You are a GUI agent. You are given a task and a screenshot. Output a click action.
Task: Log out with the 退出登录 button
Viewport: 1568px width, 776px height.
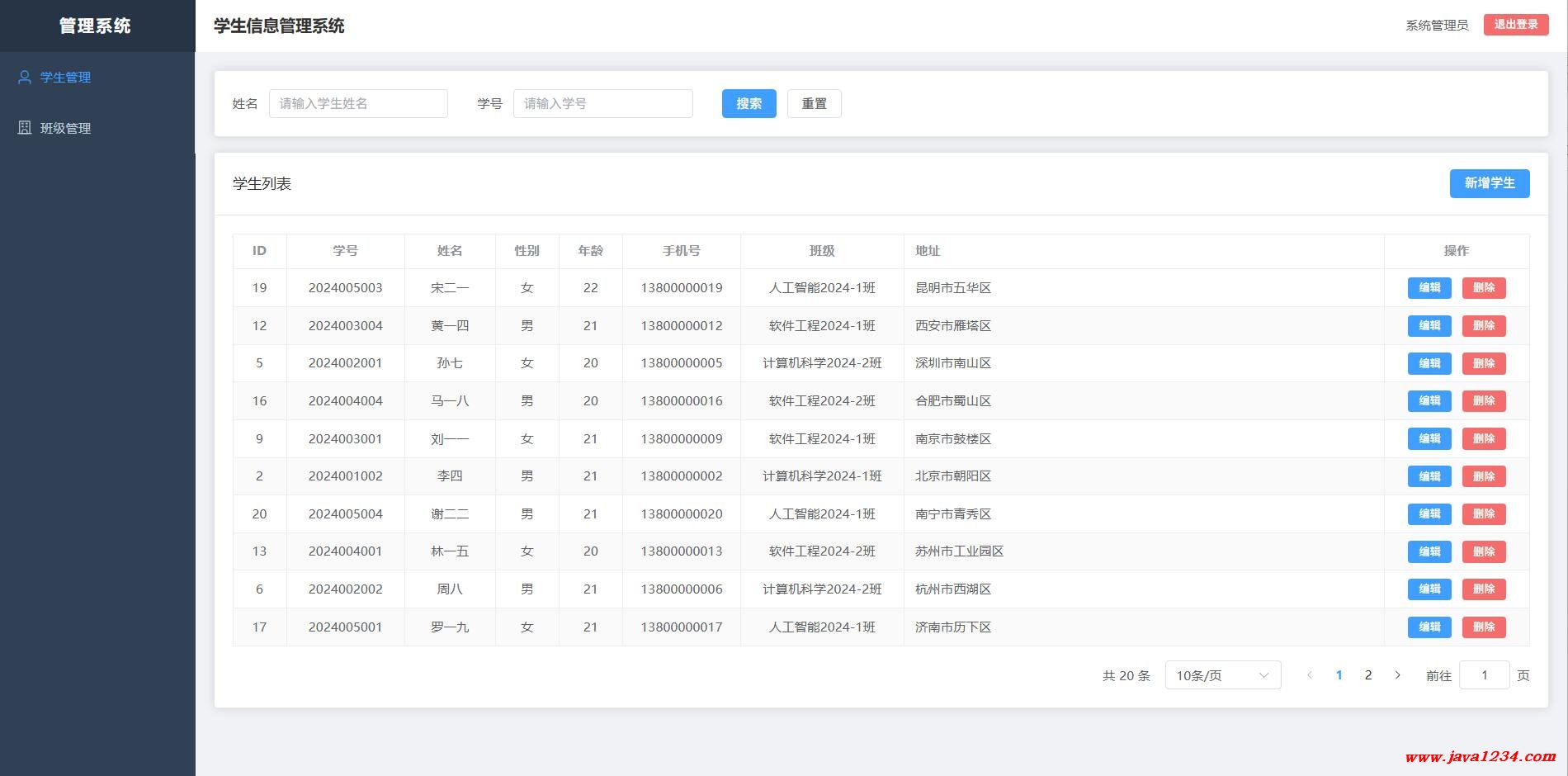(x=1515, y=25)
